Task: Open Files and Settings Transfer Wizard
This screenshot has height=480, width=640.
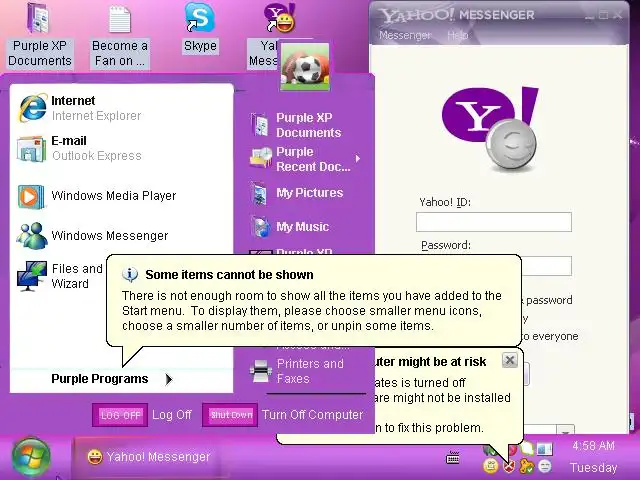Action: (61, 276)
